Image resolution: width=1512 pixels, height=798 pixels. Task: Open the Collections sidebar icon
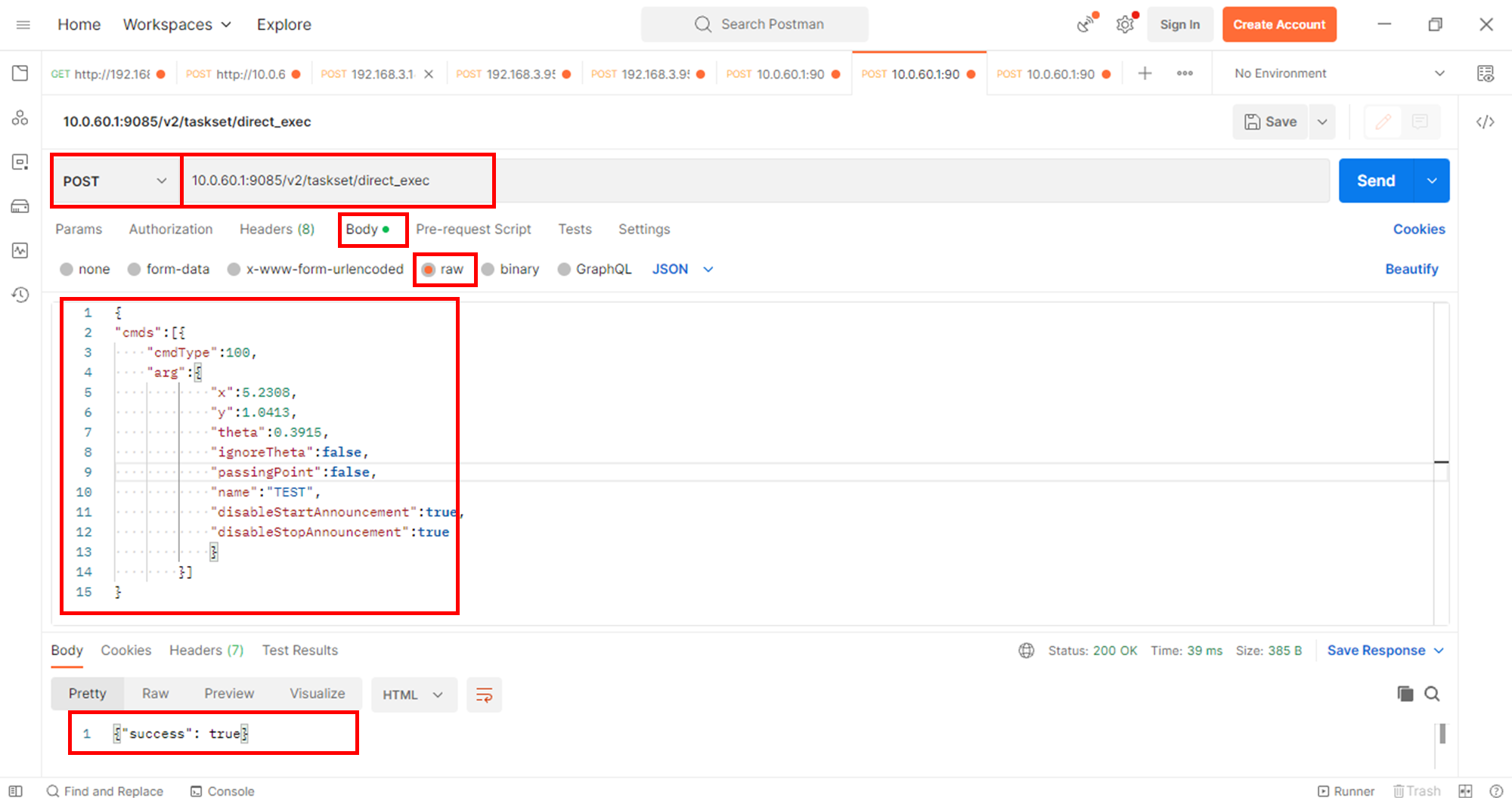coord(20,73)
